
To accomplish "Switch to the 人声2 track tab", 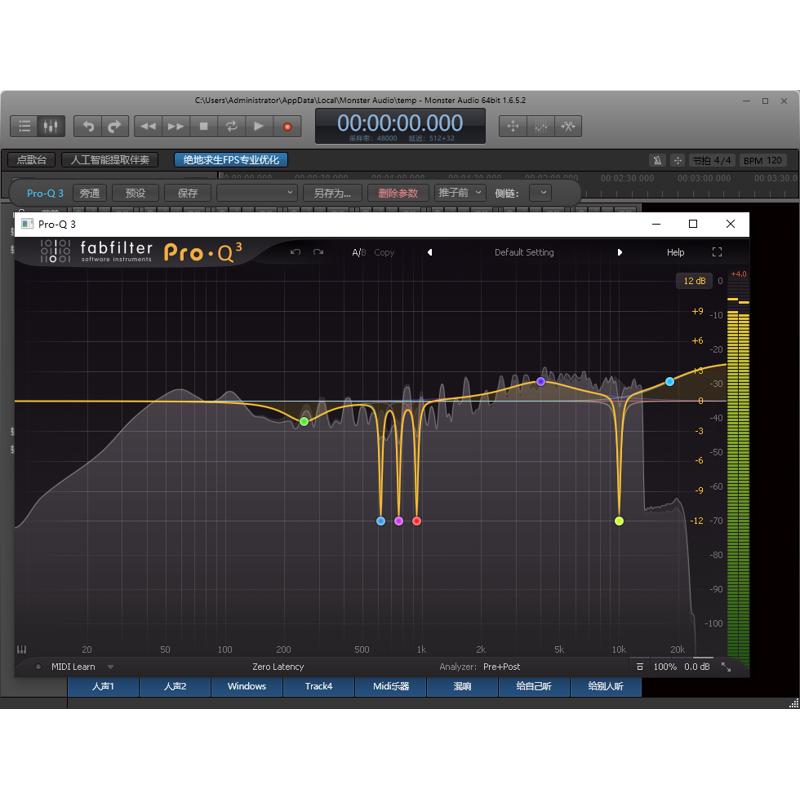I will [175, 686].
